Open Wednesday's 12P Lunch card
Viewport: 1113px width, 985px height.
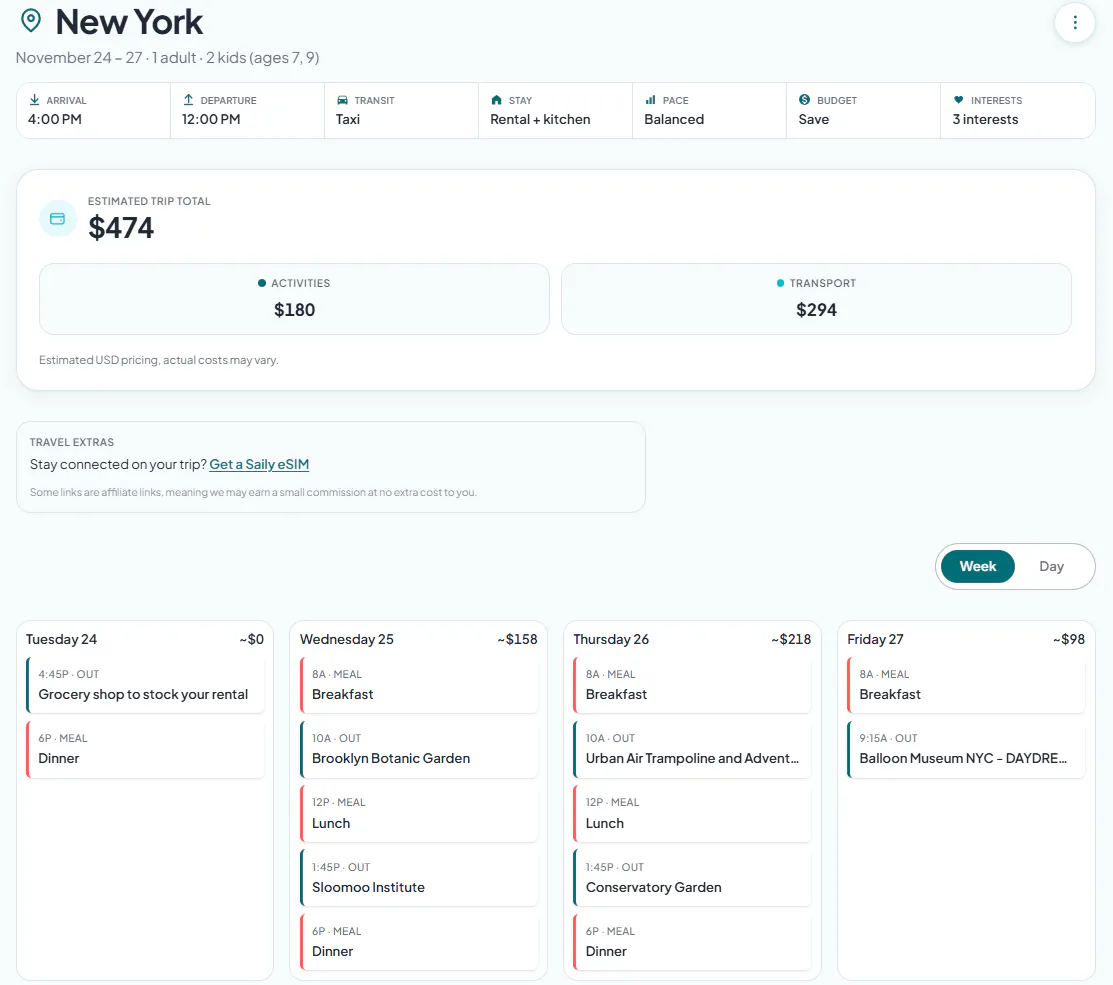(x=419, y=813)
